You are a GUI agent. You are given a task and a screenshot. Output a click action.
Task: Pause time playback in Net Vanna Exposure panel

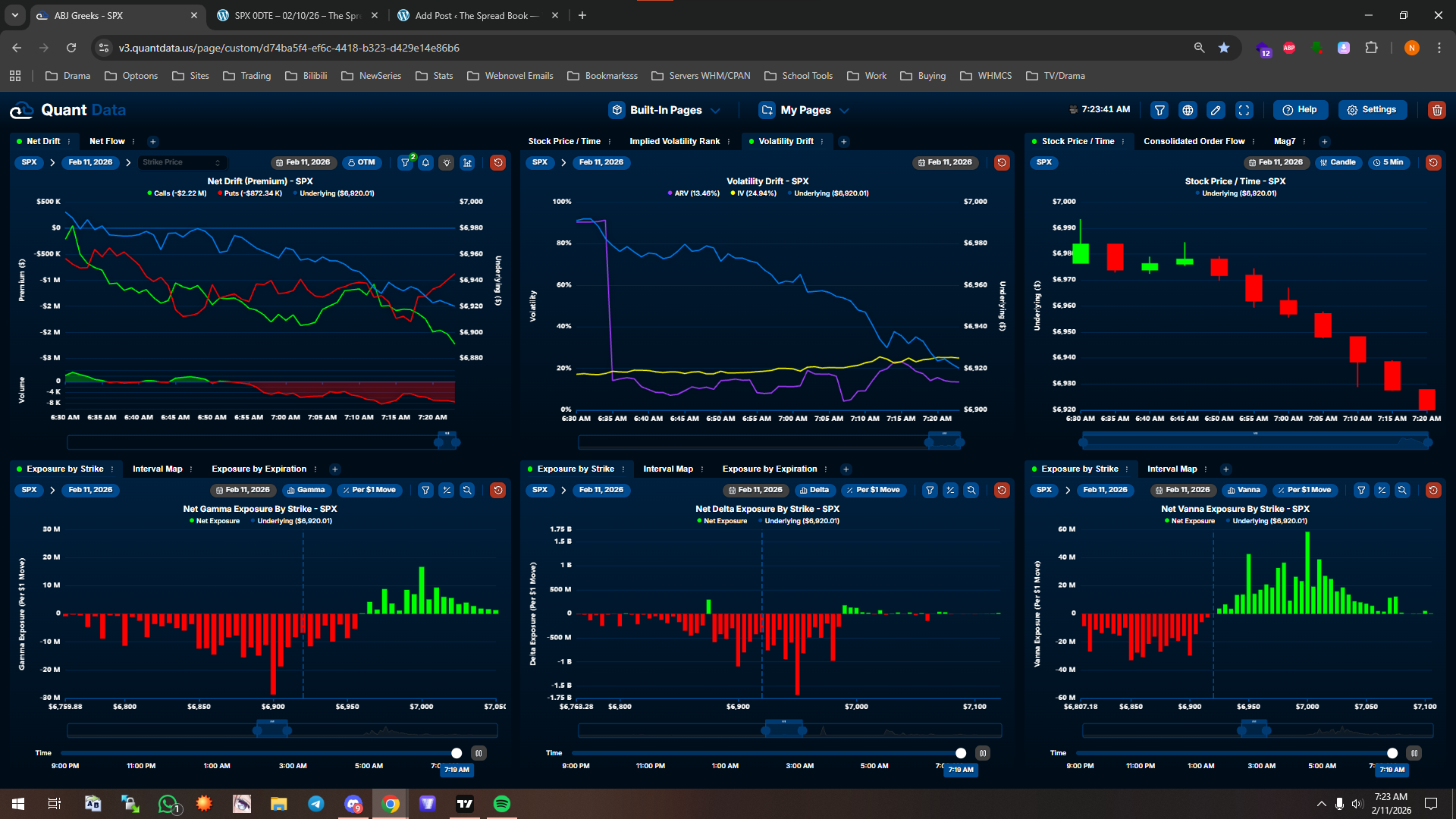pos(1414,753)
